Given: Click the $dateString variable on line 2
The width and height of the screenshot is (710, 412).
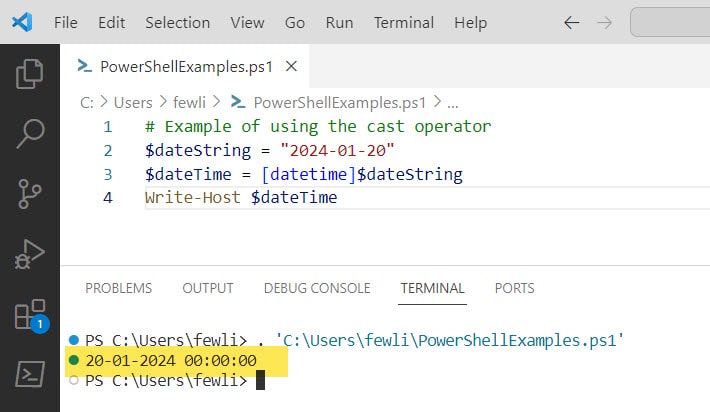Looking at the screenshot, I should (198, 150).
